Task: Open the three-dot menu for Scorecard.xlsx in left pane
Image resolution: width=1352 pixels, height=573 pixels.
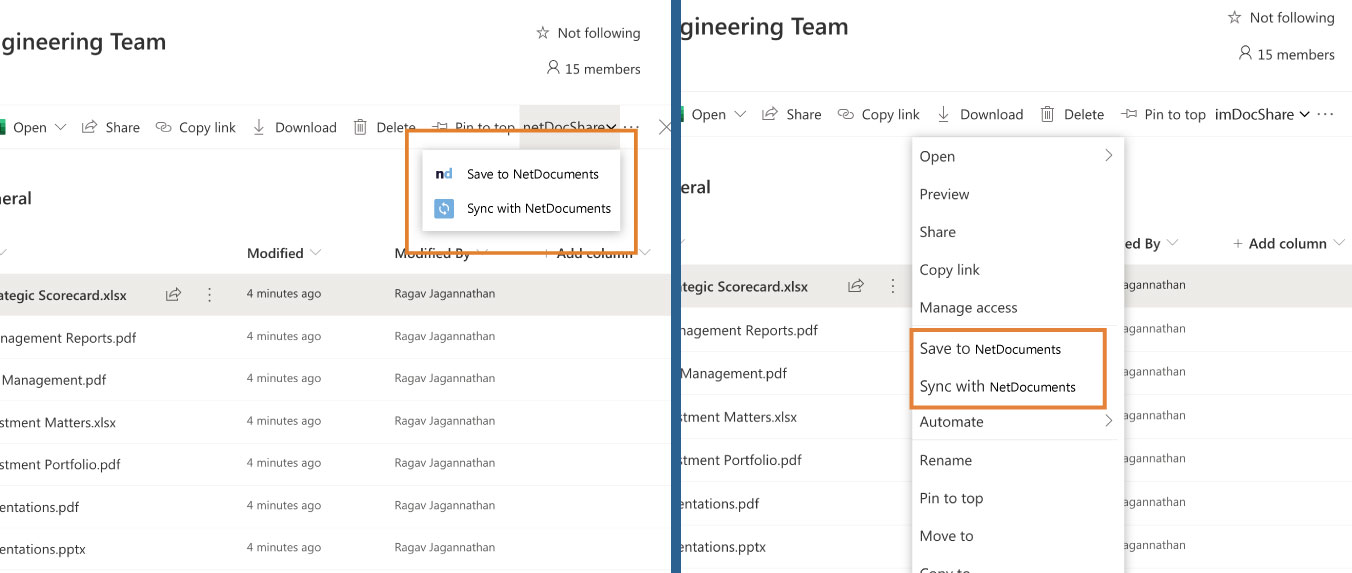Action: 209,294
